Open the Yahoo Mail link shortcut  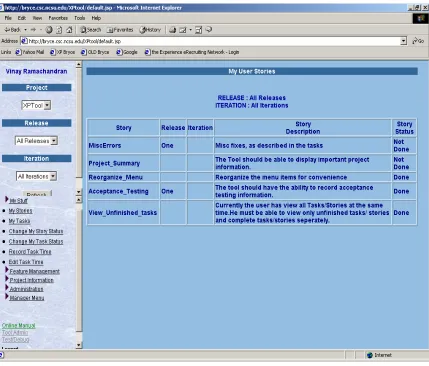[x=30, y=52]
